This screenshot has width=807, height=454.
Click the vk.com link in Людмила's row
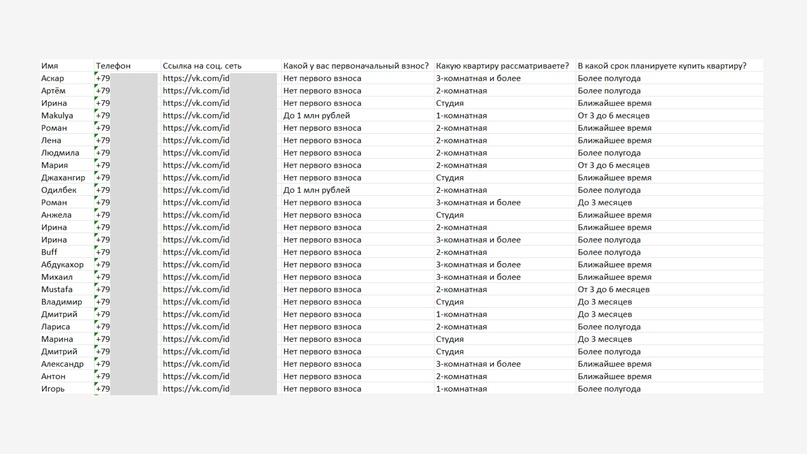[x=196, y=153]
